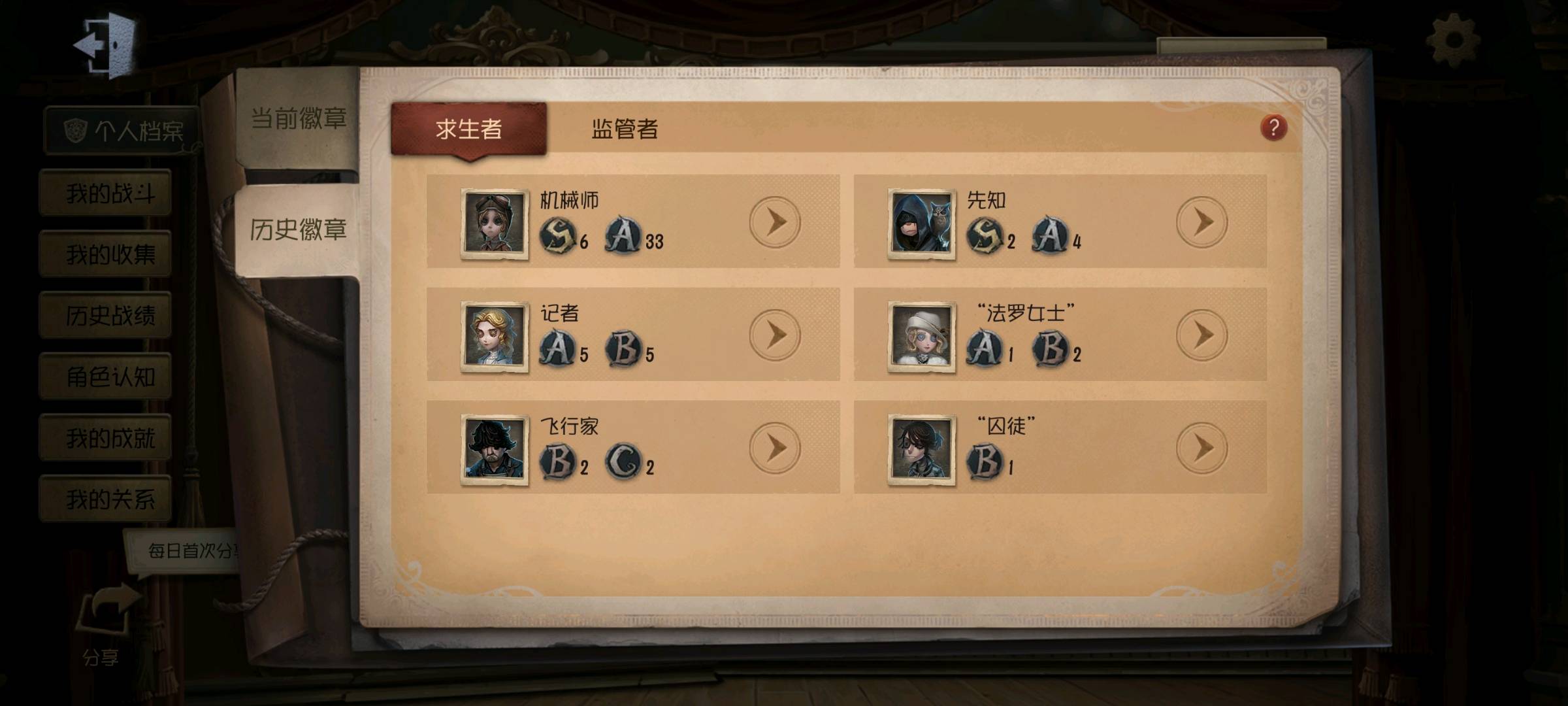Click the 囚徒 B badge icon
The height and width of the screenshot is (706, 1568).
[985, 462]
